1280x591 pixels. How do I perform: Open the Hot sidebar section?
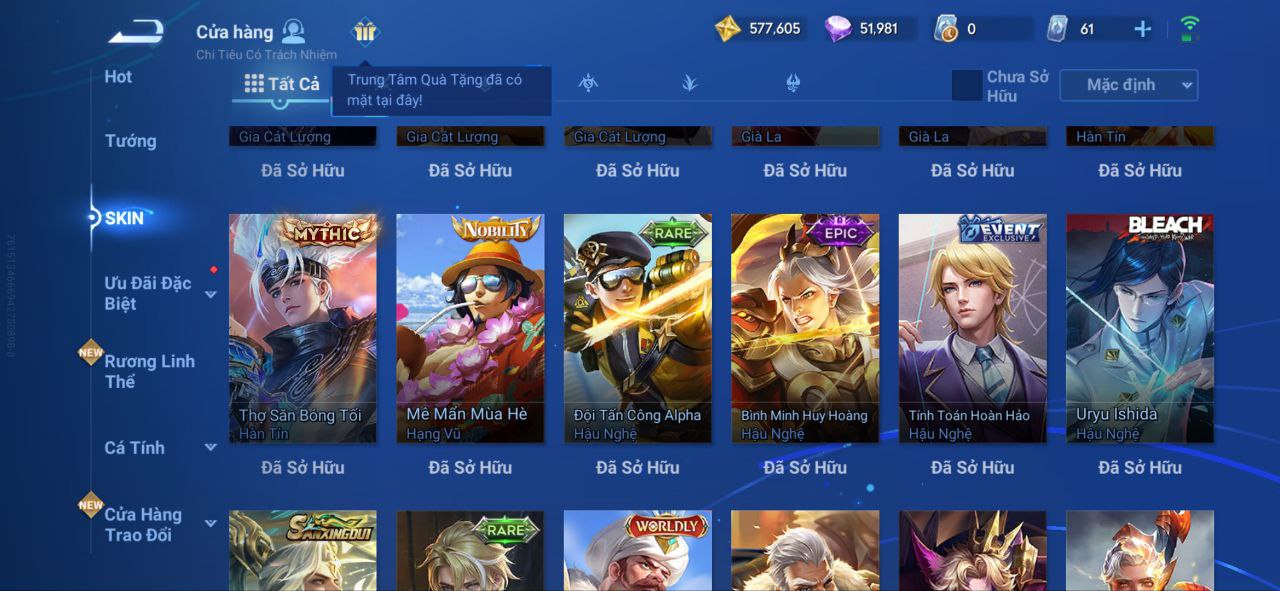(118, 77)
